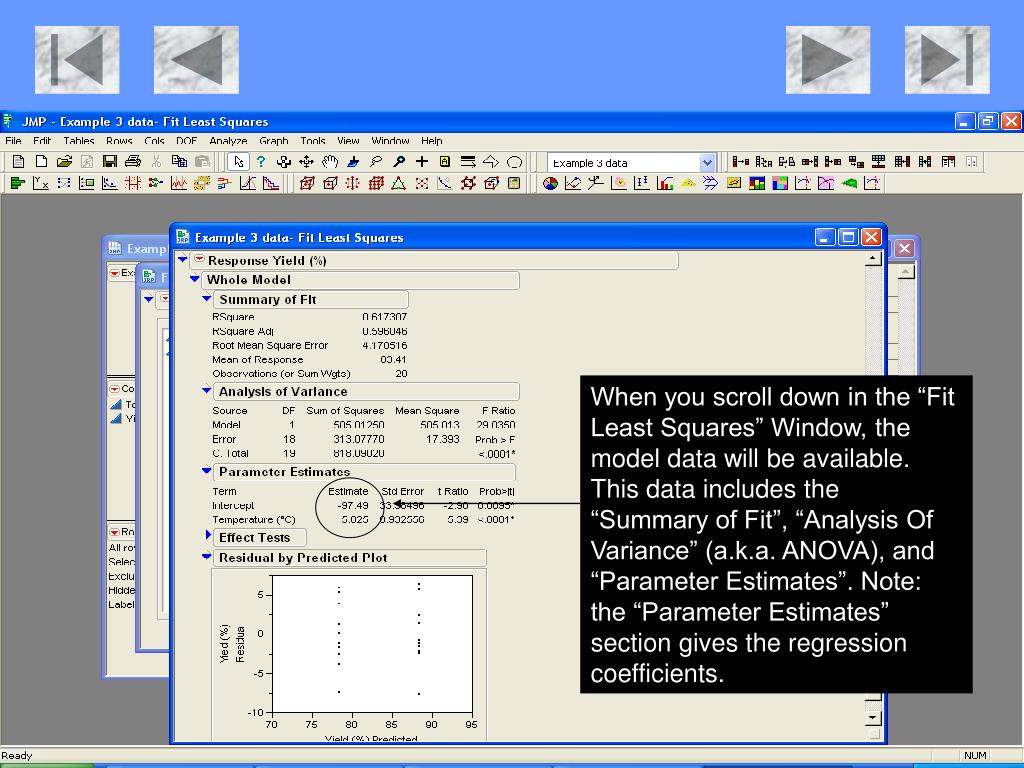This screenshot has height=768, width=1024.
Task: Click the green surface plot icon
Action: click(x=849, y=184)
